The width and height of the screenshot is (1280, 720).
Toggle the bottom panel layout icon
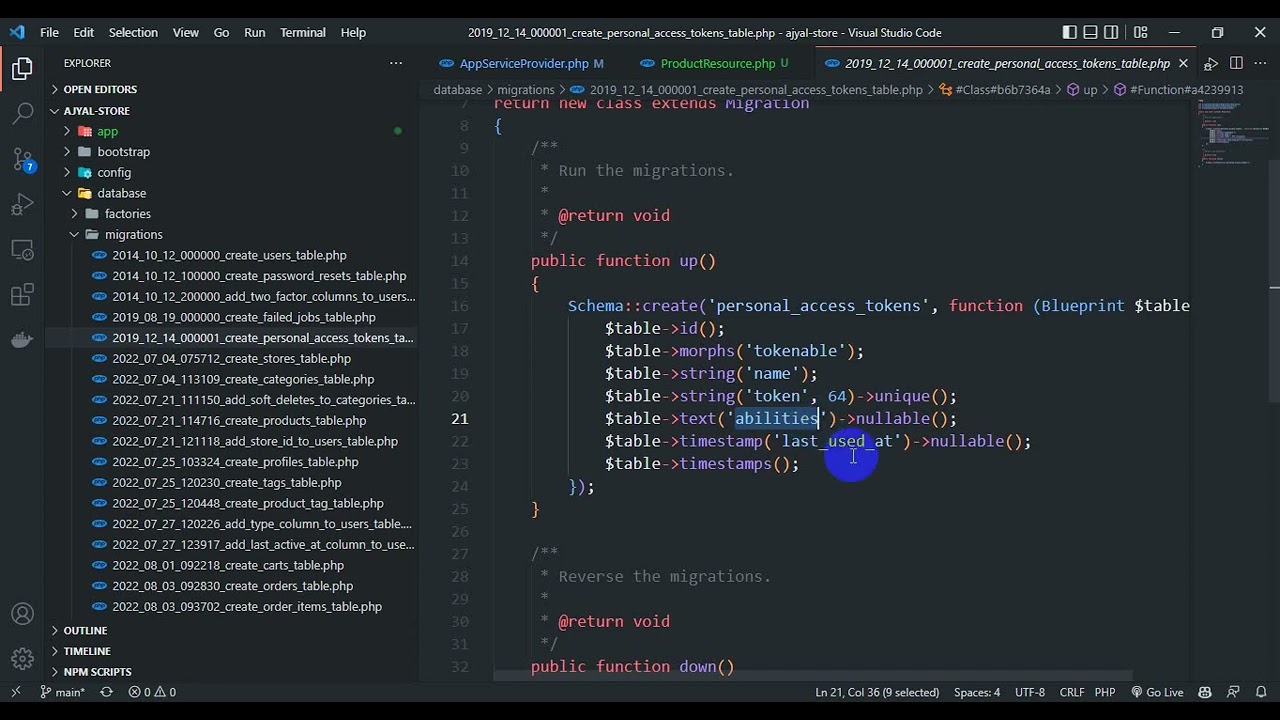pos(1090,32)
